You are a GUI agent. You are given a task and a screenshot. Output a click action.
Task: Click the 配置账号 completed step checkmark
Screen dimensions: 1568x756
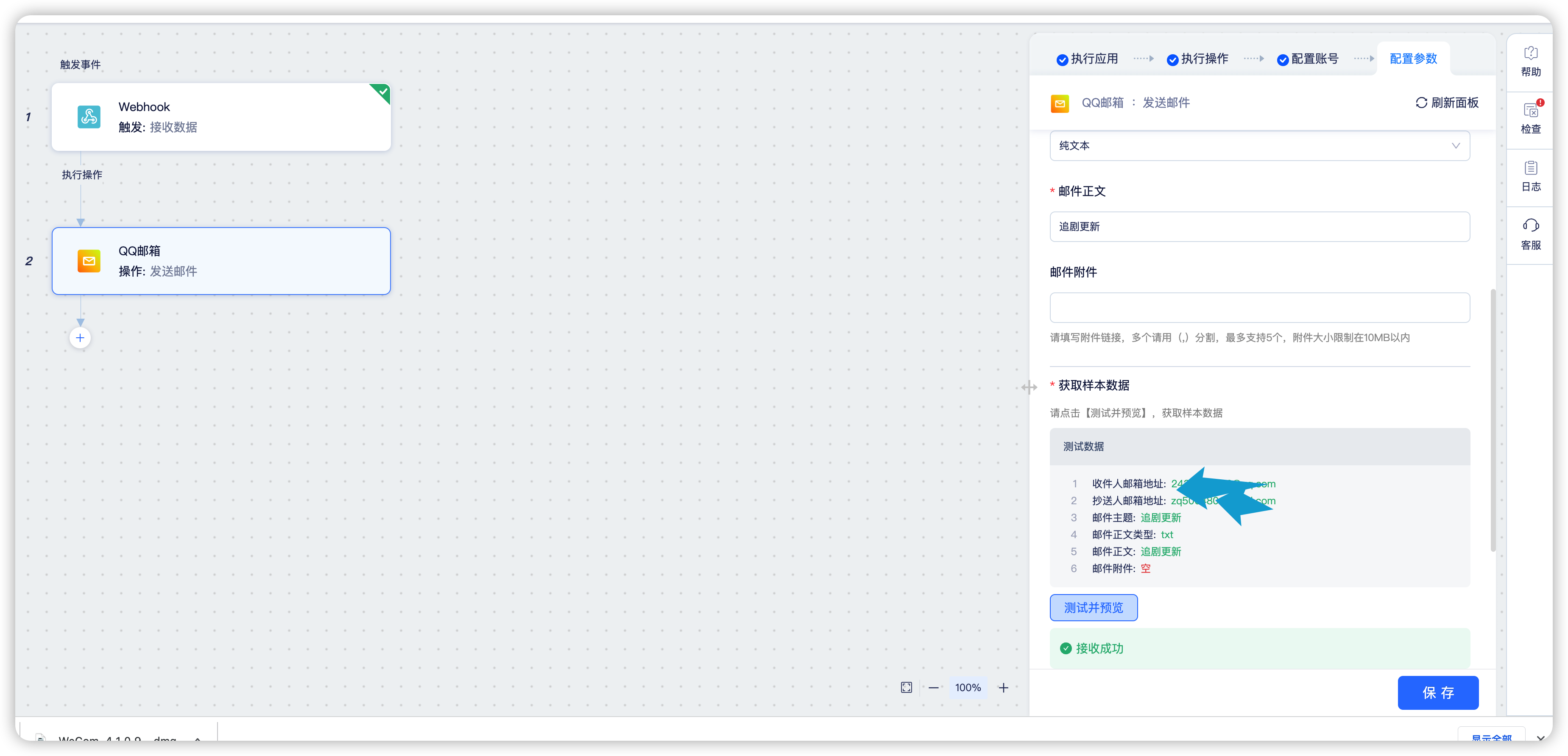click(x=1283, y=59)
